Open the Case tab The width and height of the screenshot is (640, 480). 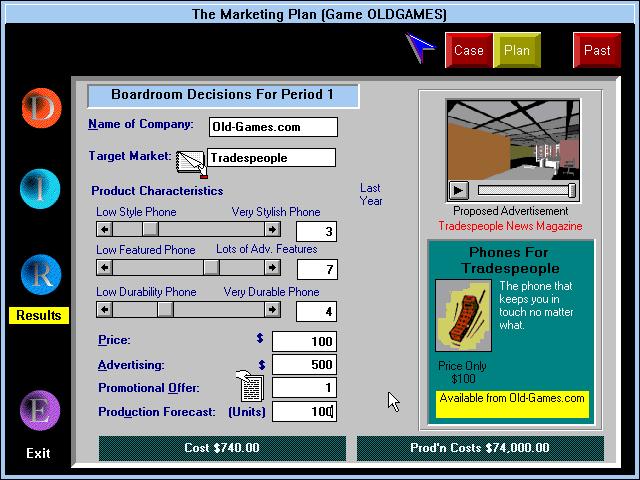click(x=469, y=50)
